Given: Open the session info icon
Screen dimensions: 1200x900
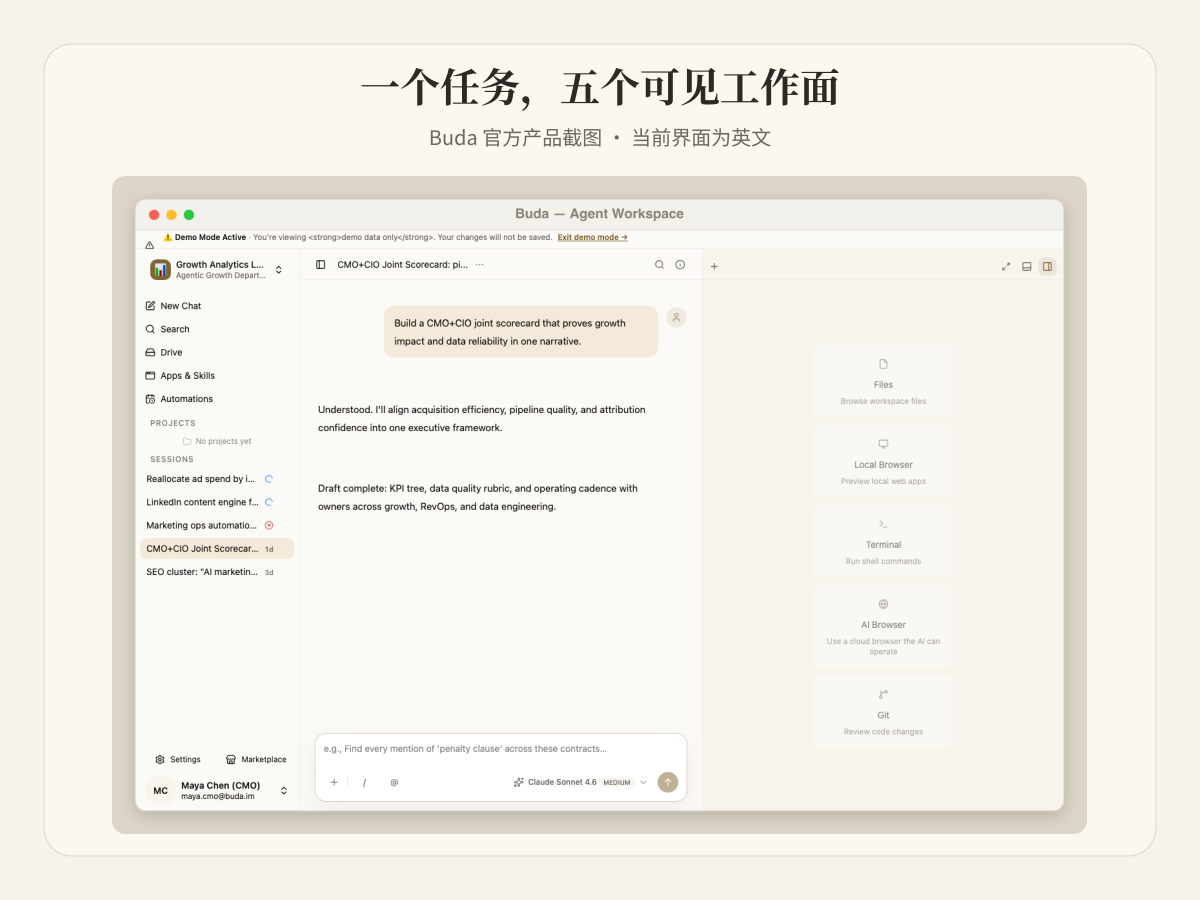Looking at the screenshot, I should 680,265.
